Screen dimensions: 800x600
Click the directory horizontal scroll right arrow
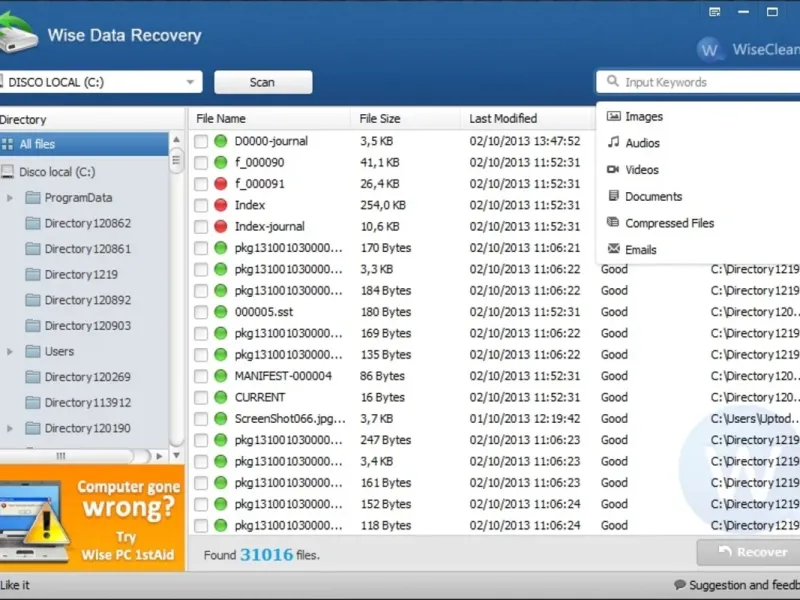click(x=159, y=456)
